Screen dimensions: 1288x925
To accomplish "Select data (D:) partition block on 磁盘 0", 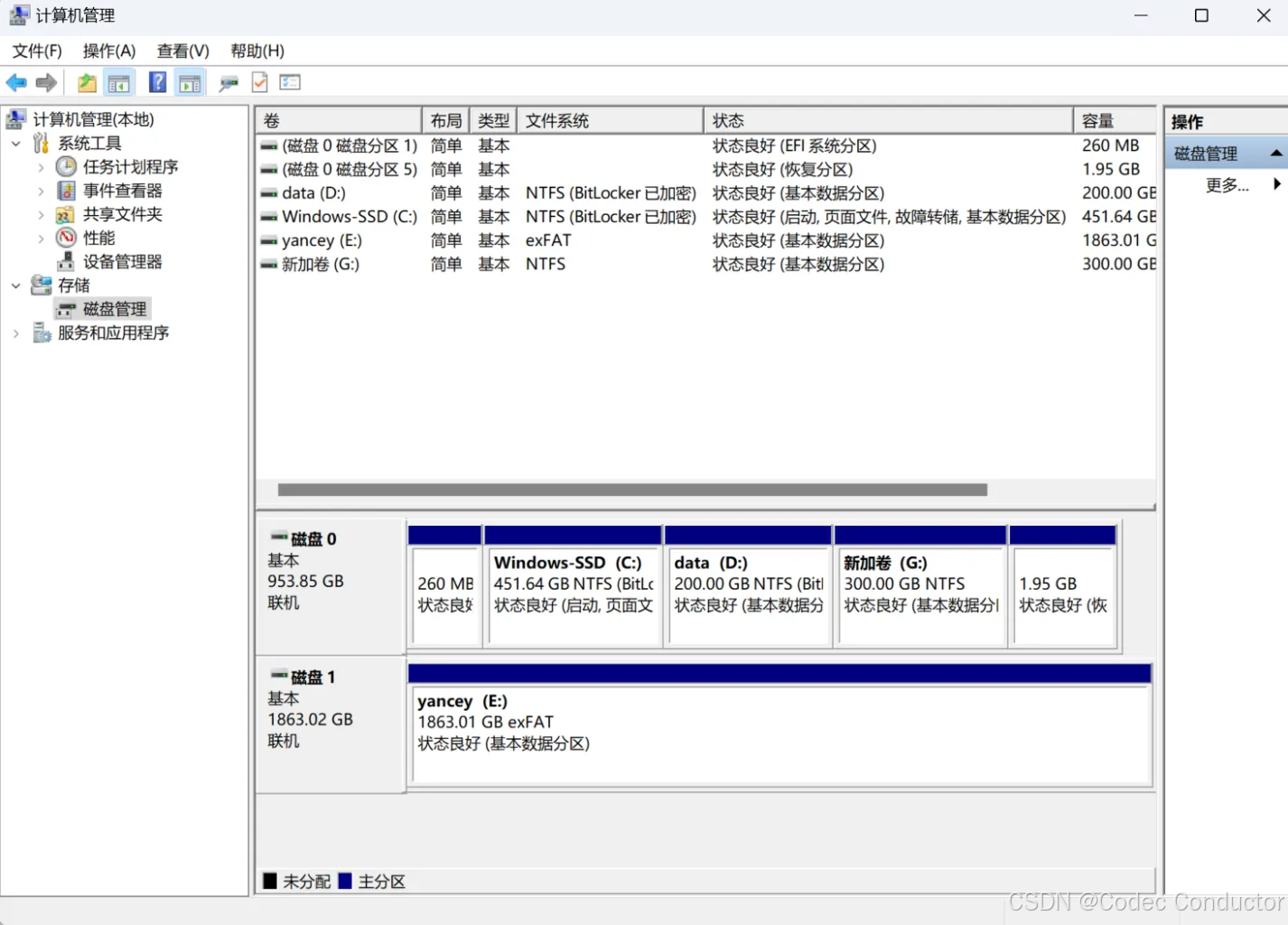I will (748, 586).
